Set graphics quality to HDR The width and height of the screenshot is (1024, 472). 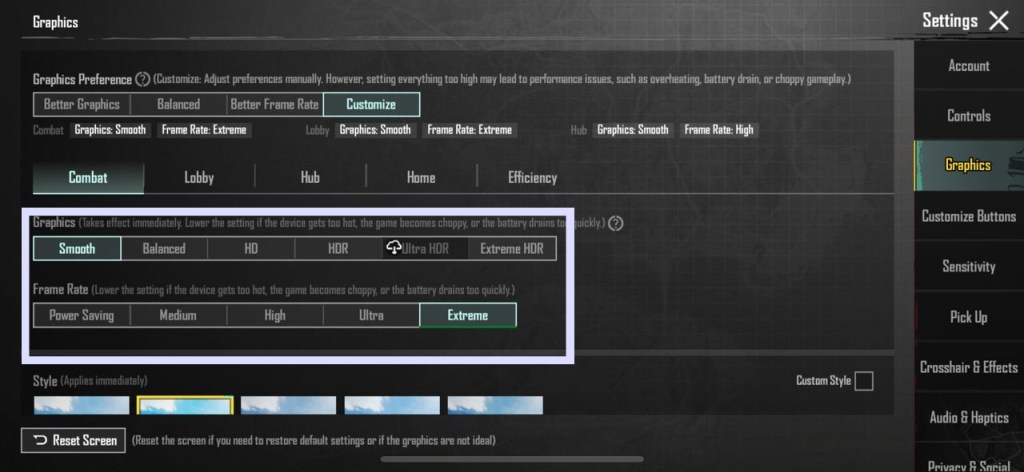click(x=338, y=249)
